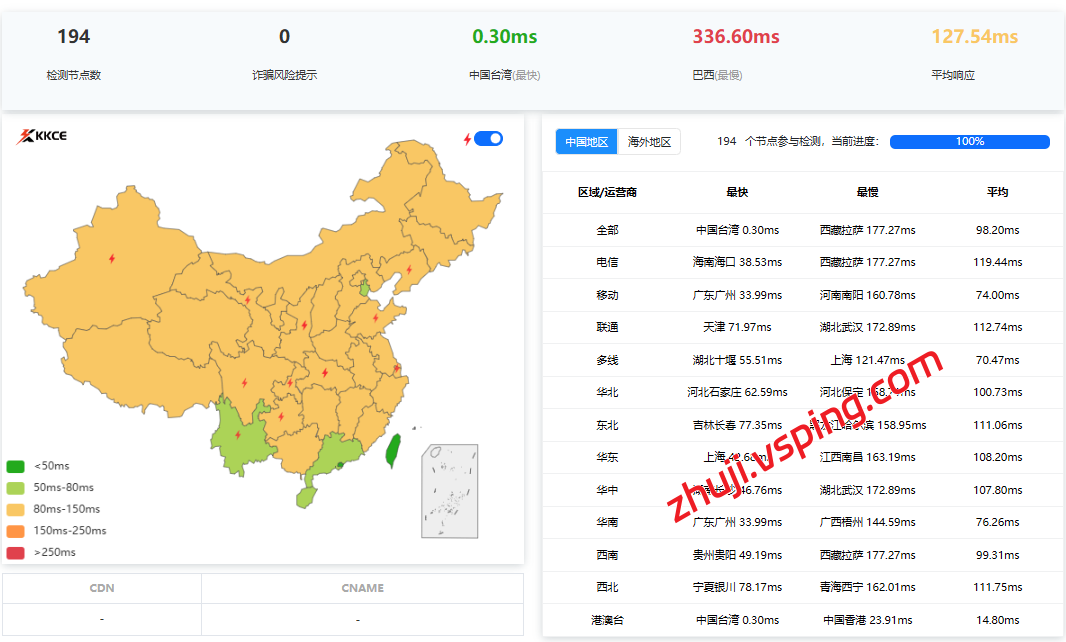This screenshot has width=1066, height=642.
Task: Switch to the 海外地区 tab
Action: (x=649, y=142)
